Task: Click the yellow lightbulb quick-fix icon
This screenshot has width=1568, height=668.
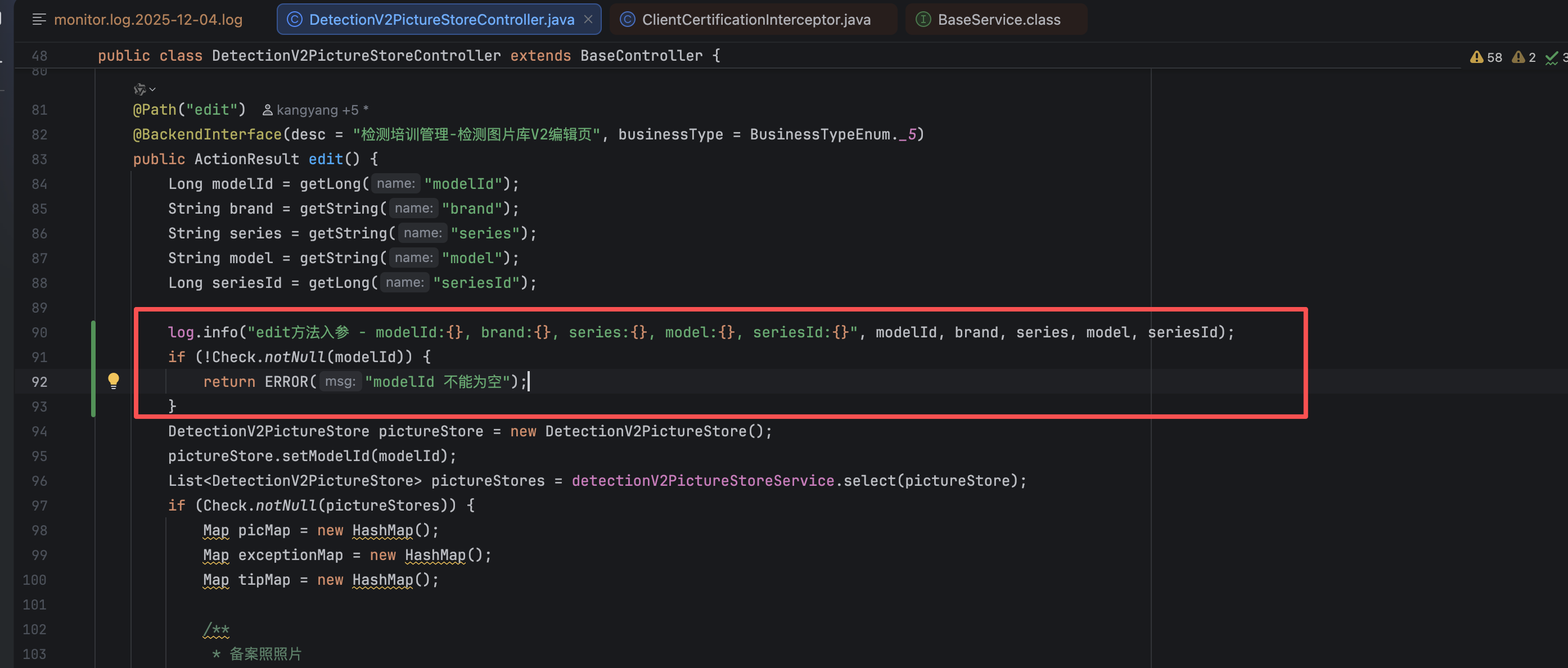Action: click(x=113, y=381)
